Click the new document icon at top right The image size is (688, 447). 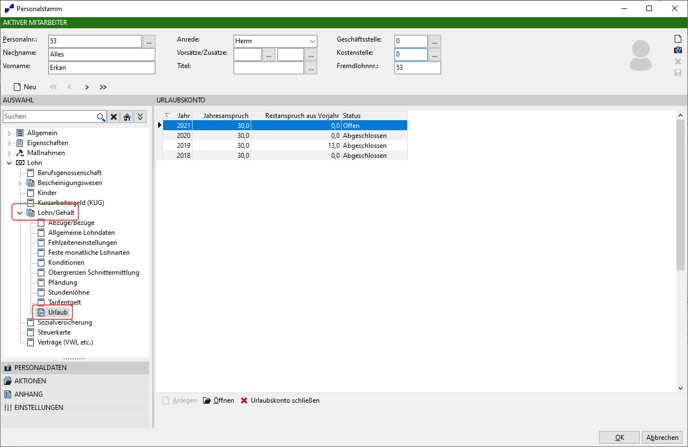(x=678, y=39)
